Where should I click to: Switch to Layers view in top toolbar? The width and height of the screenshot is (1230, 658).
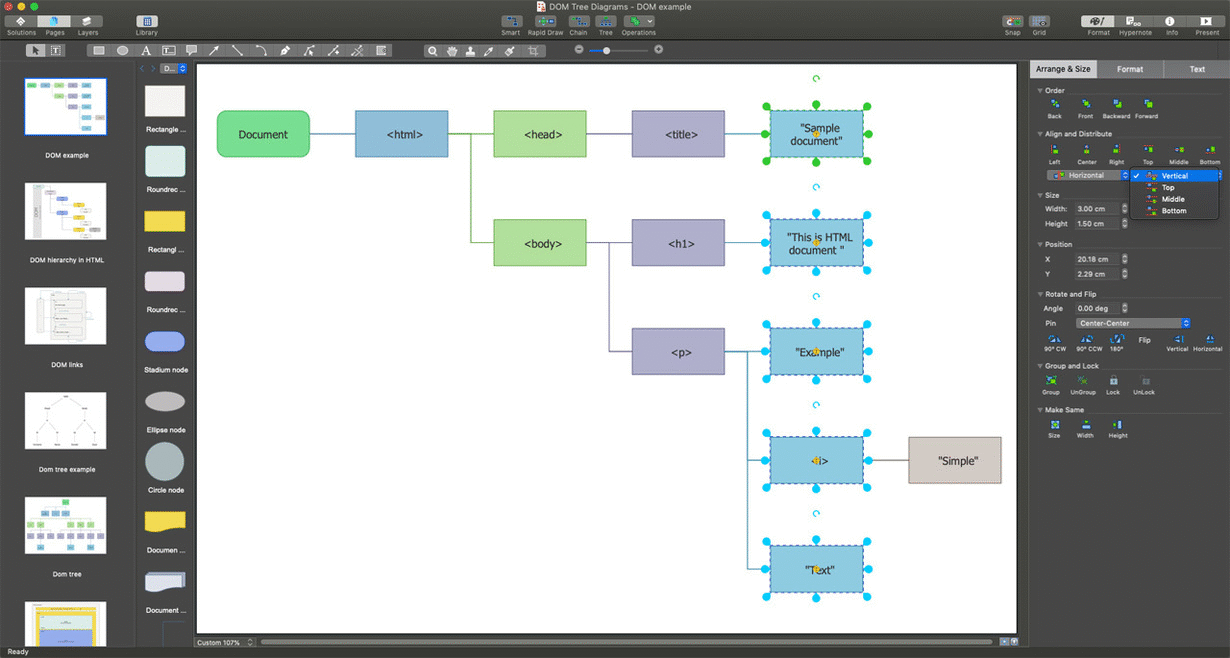coord(88,22)
